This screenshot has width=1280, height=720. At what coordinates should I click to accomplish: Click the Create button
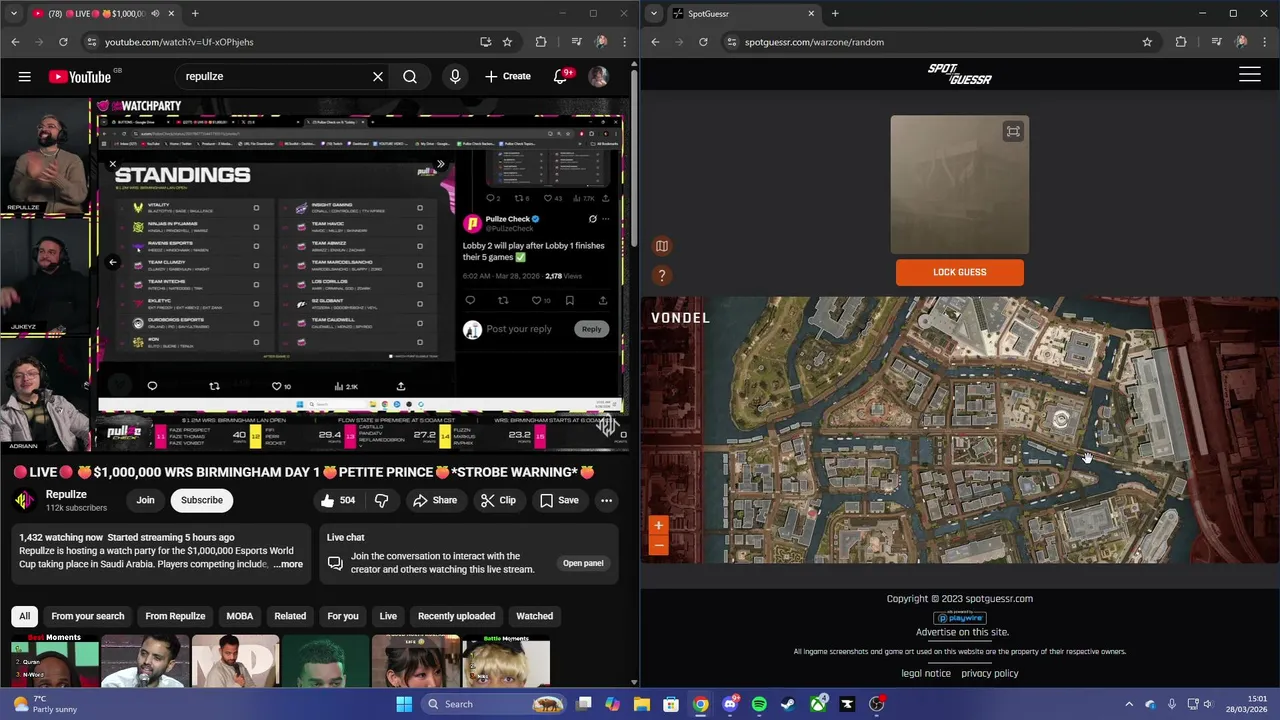[508, 76]
